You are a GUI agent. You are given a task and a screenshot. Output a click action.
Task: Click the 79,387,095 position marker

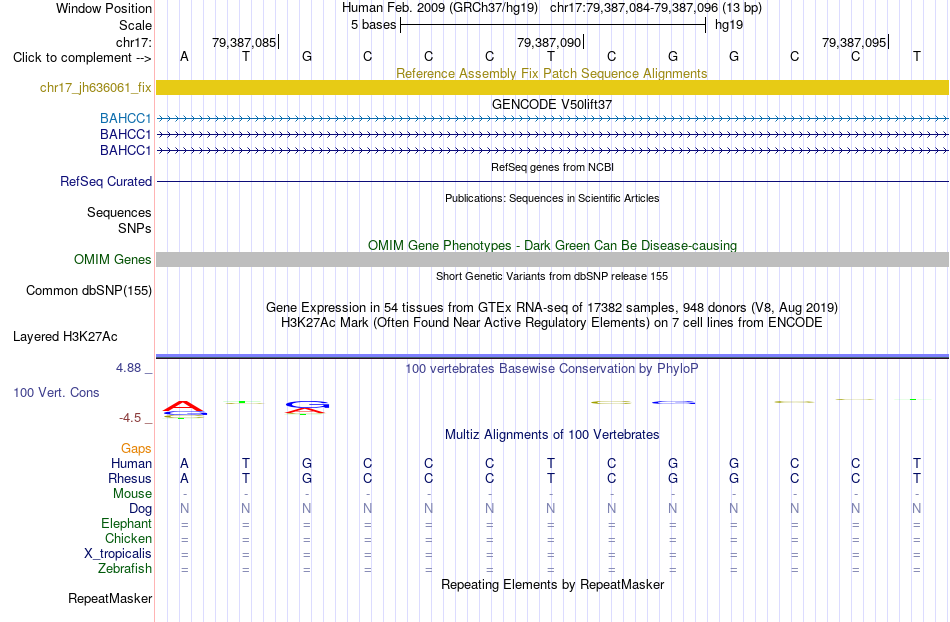coord(854,42)
